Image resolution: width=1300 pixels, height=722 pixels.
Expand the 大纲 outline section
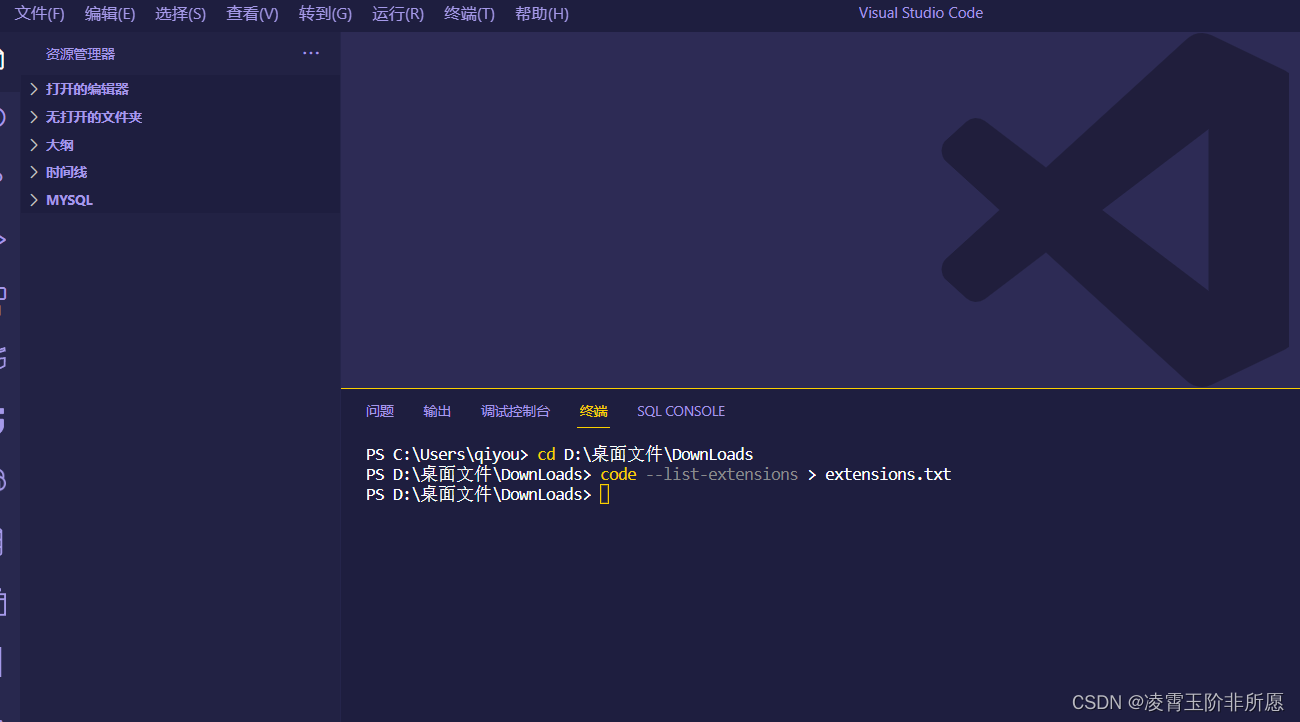coord(181,145)
